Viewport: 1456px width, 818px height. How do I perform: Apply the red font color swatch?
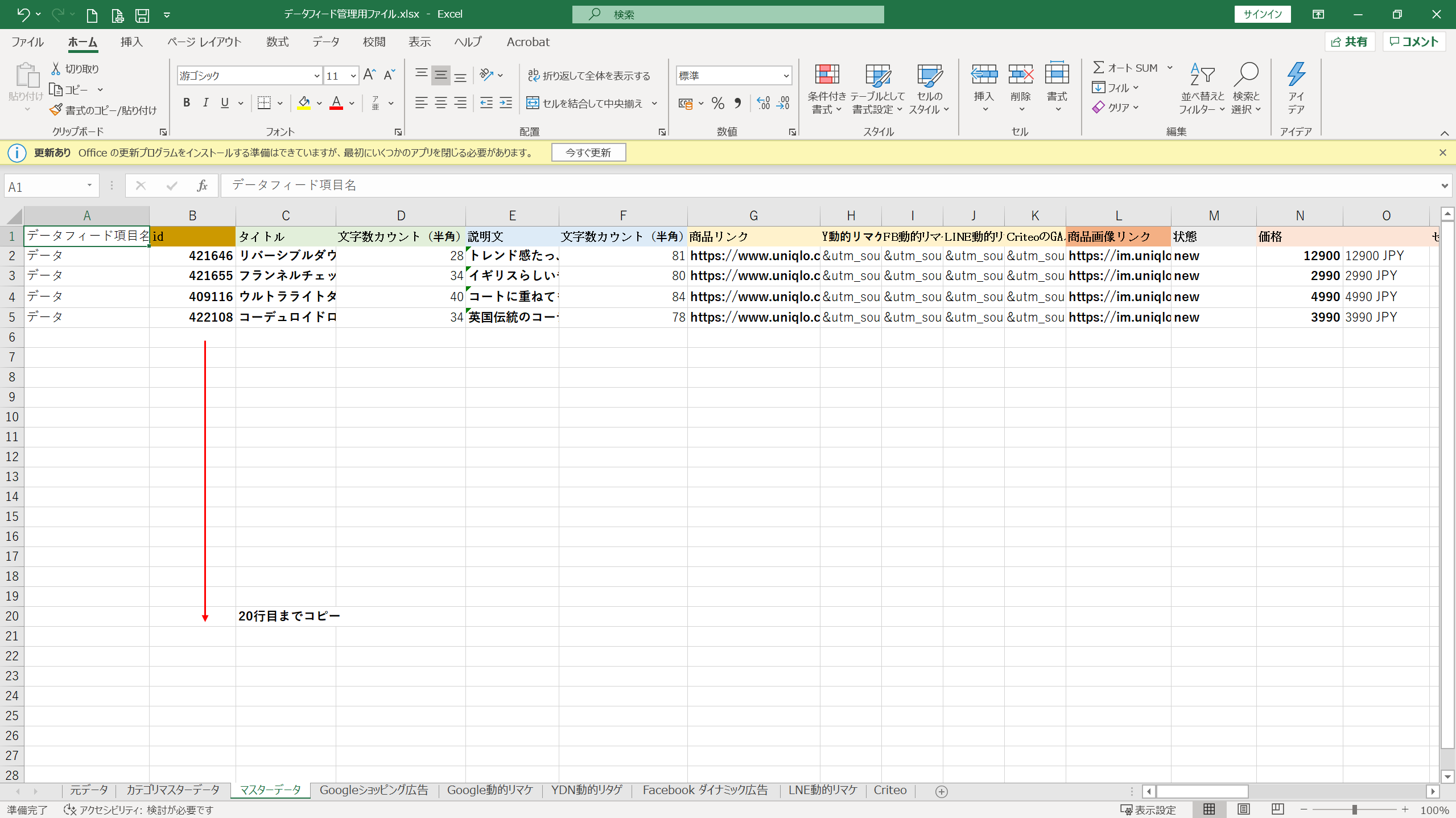[336, 103]
